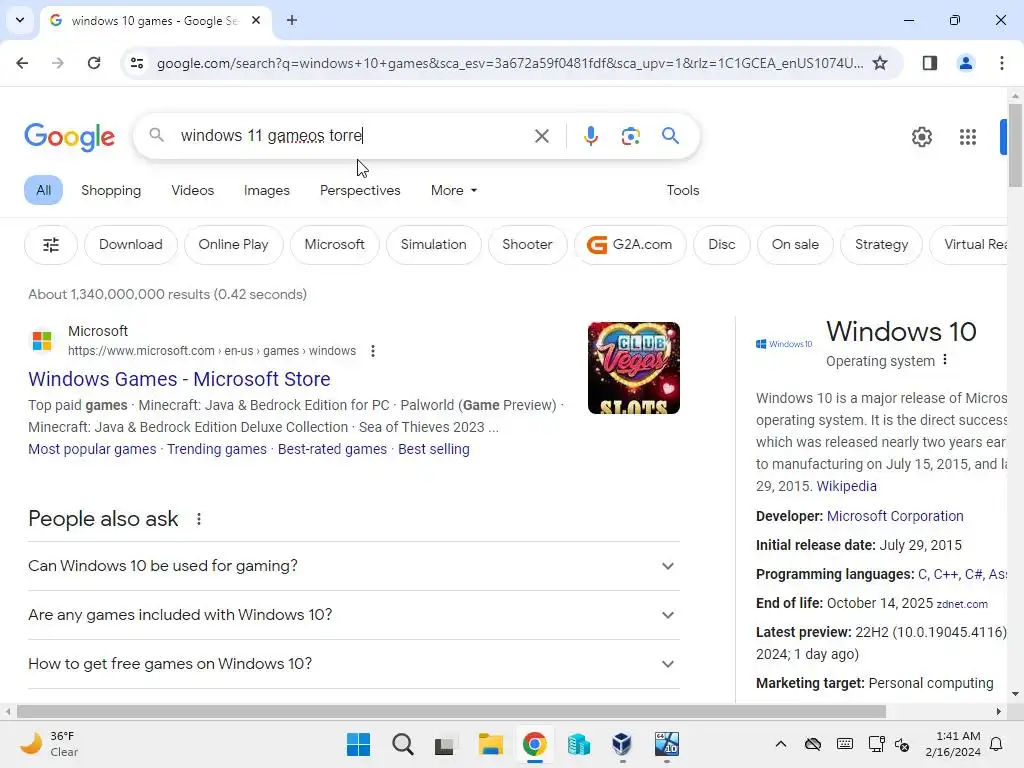This screenshot has height=768, width=1024.
Task: Open Best-rated games sitelink
Action: (332, 449)
